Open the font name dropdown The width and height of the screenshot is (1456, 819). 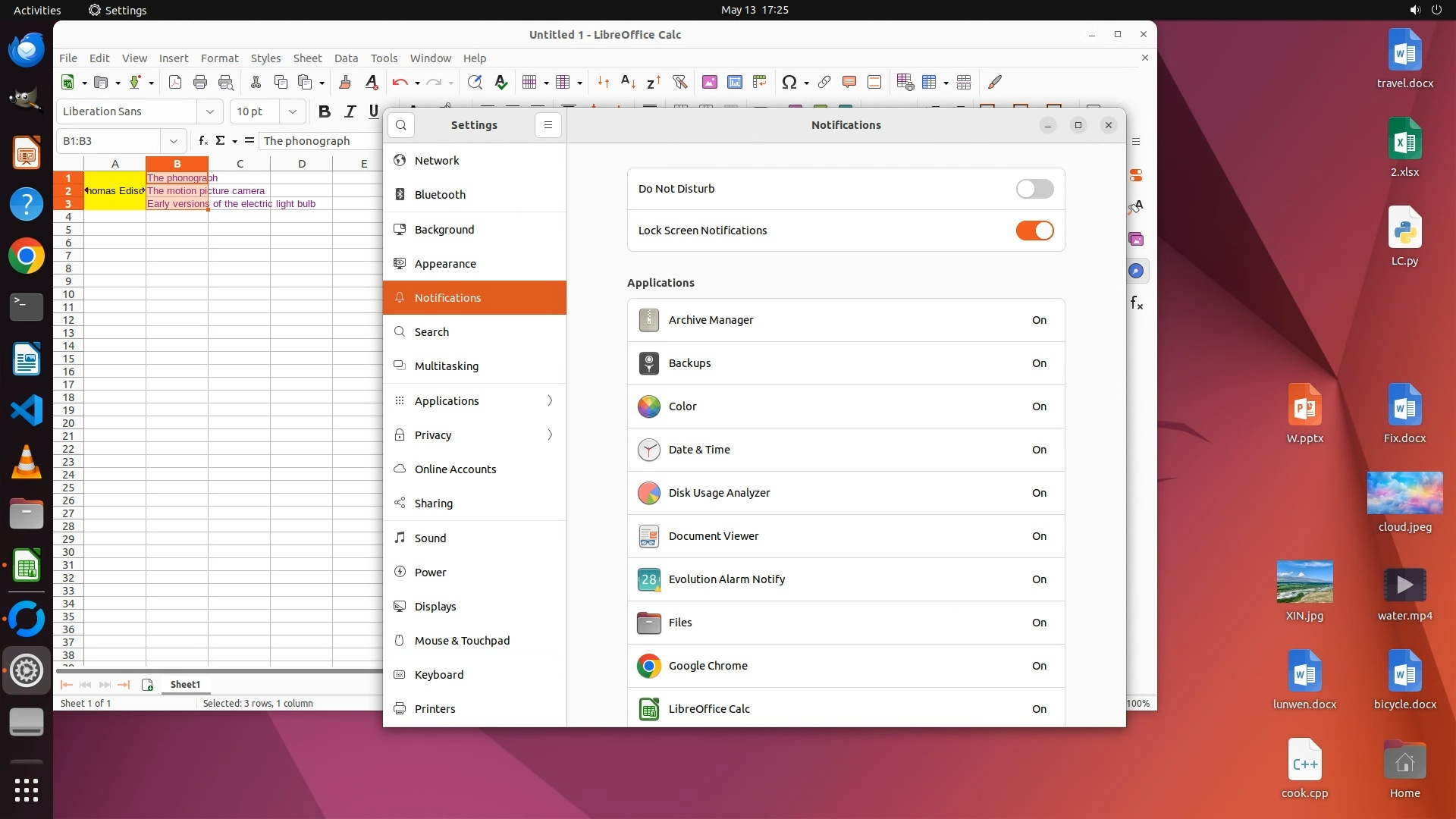(x=210, y=111)
